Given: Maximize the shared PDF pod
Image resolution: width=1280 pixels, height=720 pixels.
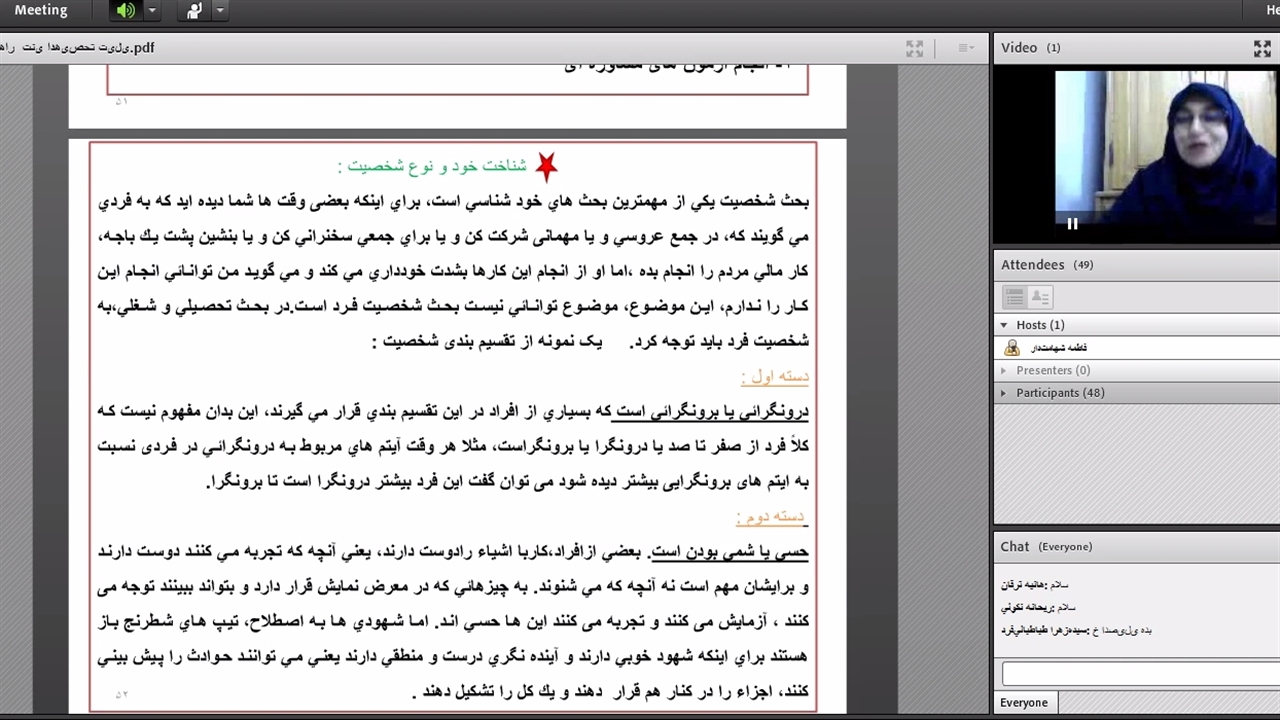Looking at the screenshot, I should point(914,48).
